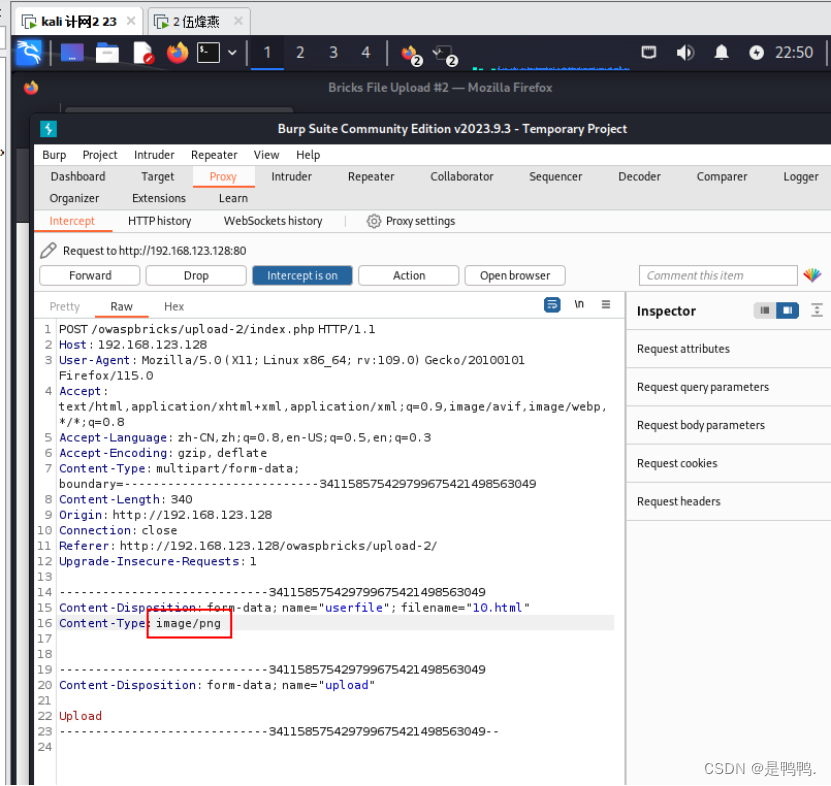Open the Decoder tab
The image size is (831, 786).
639,176
